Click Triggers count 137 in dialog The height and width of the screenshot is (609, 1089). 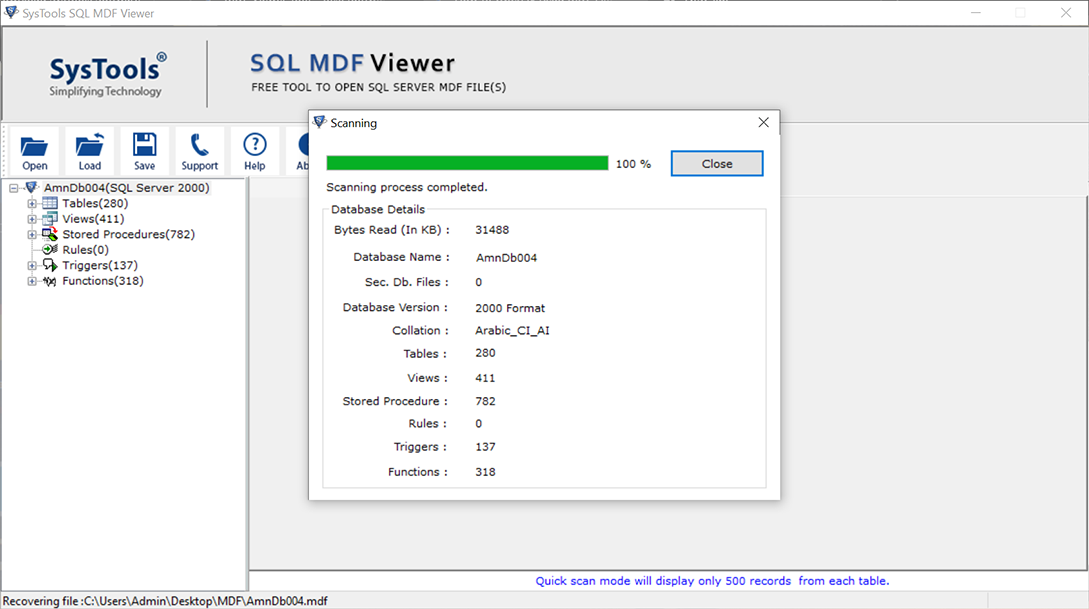point(485,447)
